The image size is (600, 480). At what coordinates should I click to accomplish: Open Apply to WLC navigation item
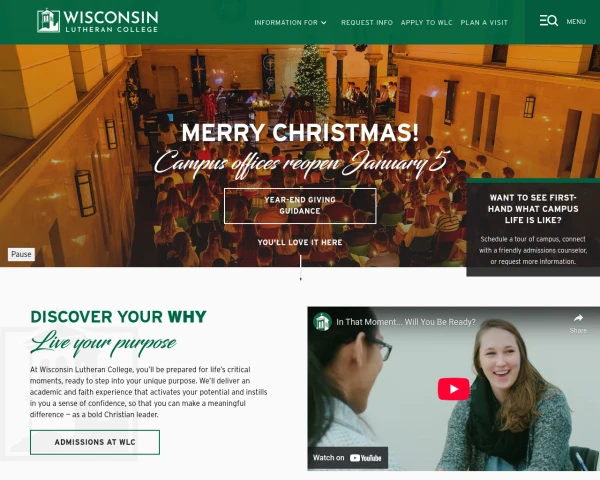pos(427,23)
